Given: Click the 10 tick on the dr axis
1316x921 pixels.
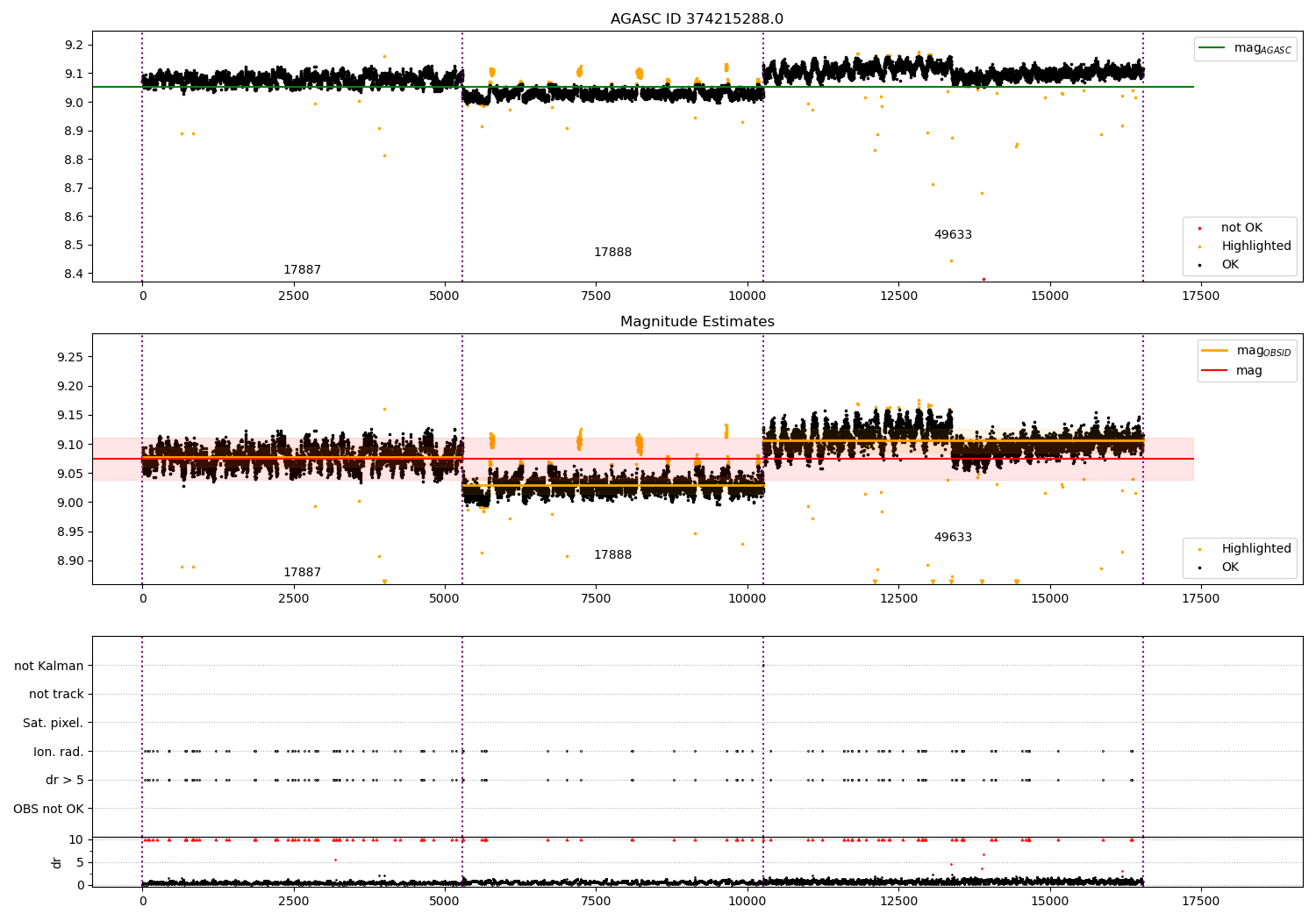Looking at the screenshot, I should [x=77, y=839].
